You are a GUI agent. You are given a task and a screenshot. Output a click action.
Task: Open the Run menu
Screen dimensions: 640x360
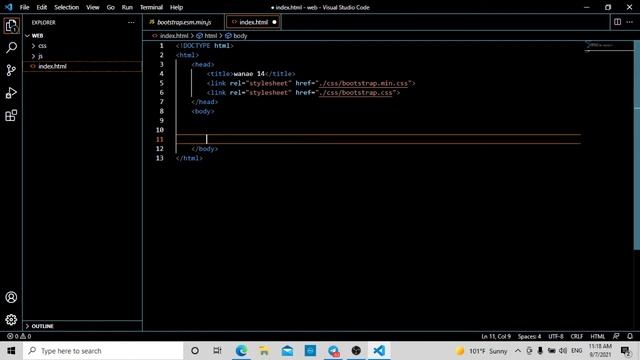pyautogui.click(x=127, y=7)
